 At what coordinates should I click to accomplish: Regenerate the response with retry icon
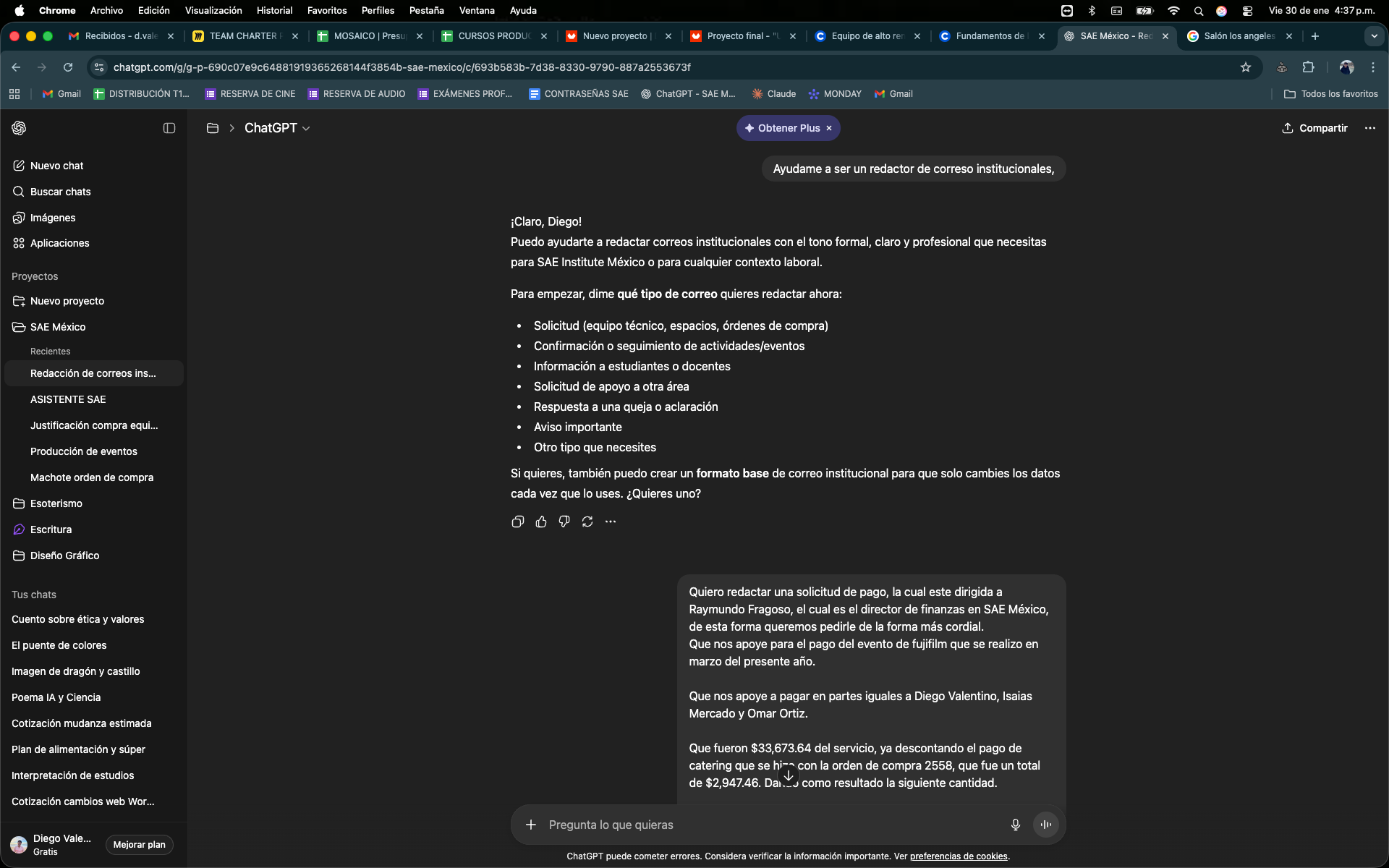(x=587, y=522)
